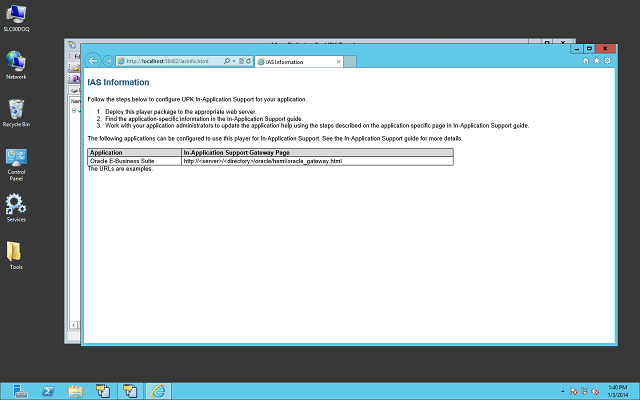This screenshot has width=640, height=400.
Task: Open the Favorites star icon
Action: 597,61
